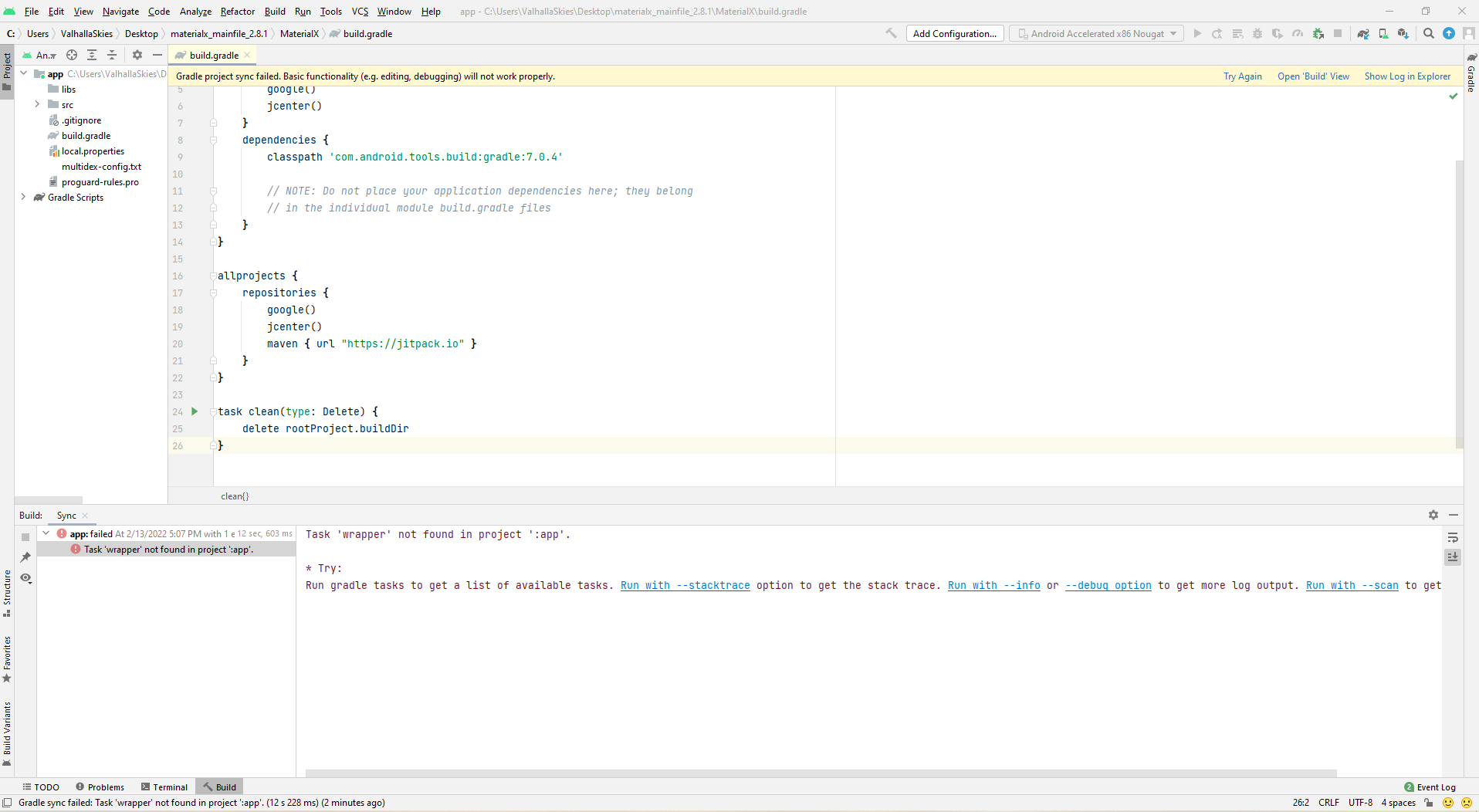The width and height of the screenshot is (1479, 812).
Task: Toggle read-only lock icon in status bar
Action: [x=1429, y=803]
